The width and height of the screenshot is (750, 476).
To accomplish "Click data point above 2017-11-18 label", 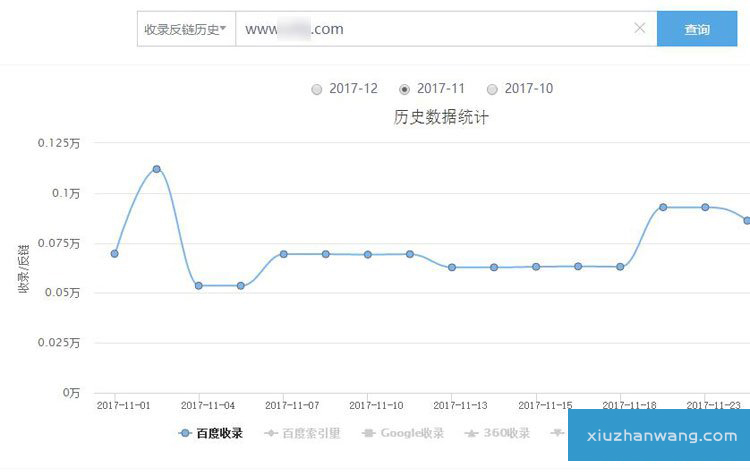I will click(x=620, y=267).
